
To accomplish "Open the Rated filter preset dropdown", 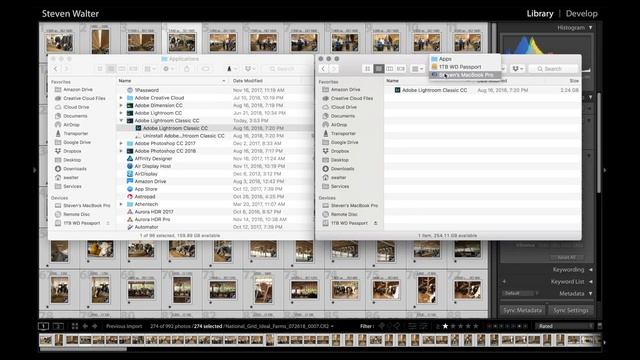I will coord(565,326).
